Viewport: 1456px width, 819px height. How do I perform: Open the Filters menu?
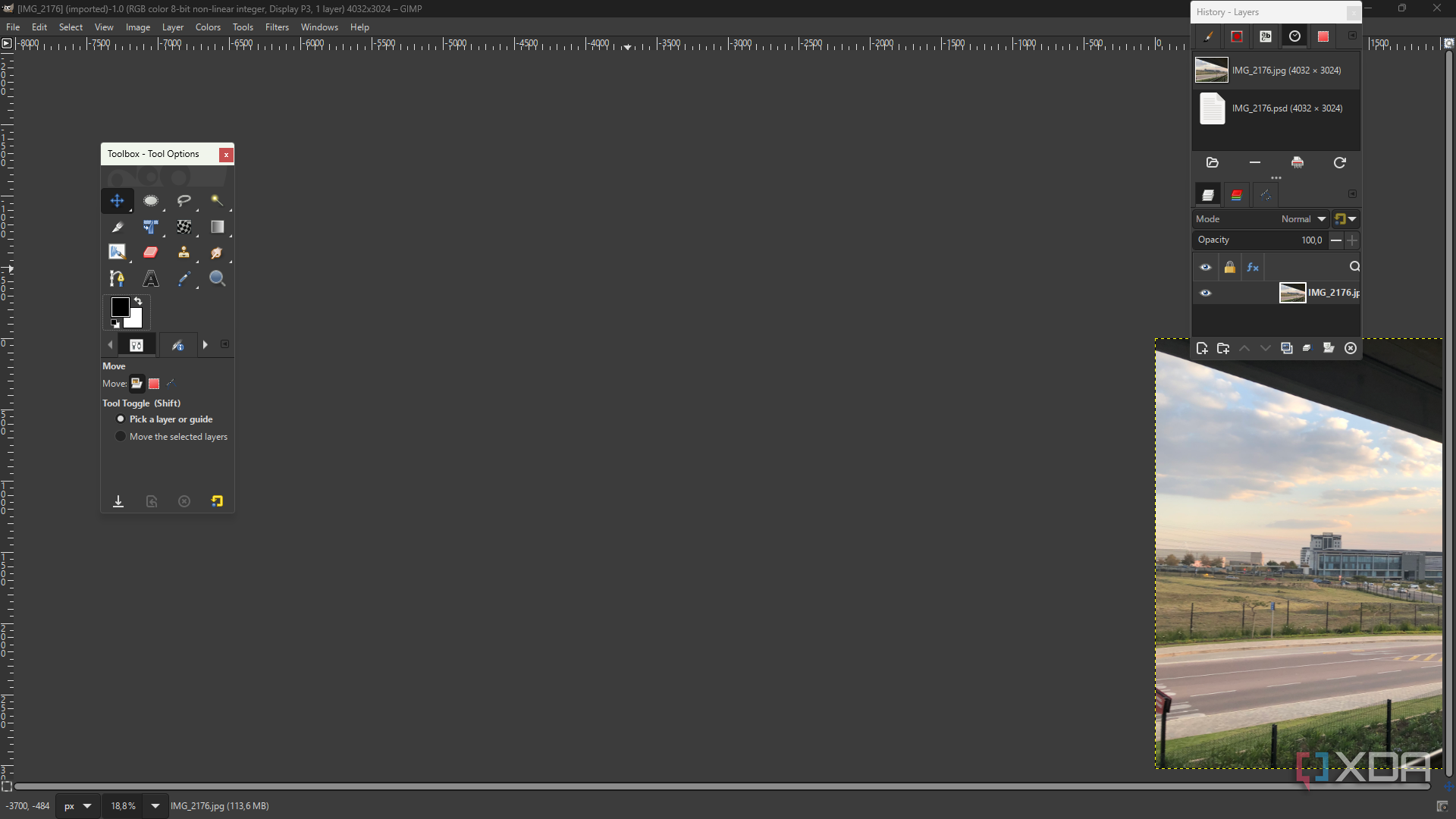[x=277, y=27]
